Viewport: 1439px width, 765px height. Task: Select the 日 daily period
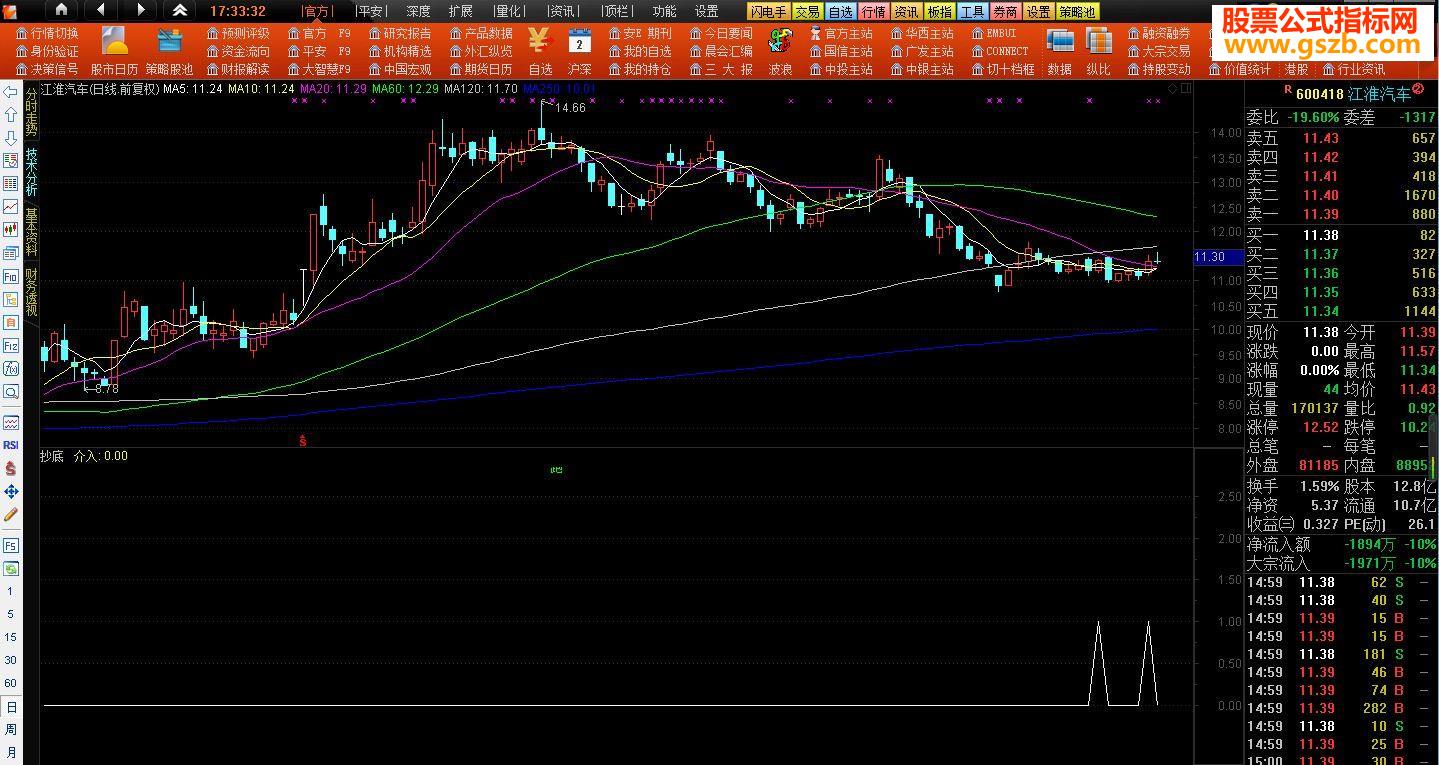click(11, 707)
